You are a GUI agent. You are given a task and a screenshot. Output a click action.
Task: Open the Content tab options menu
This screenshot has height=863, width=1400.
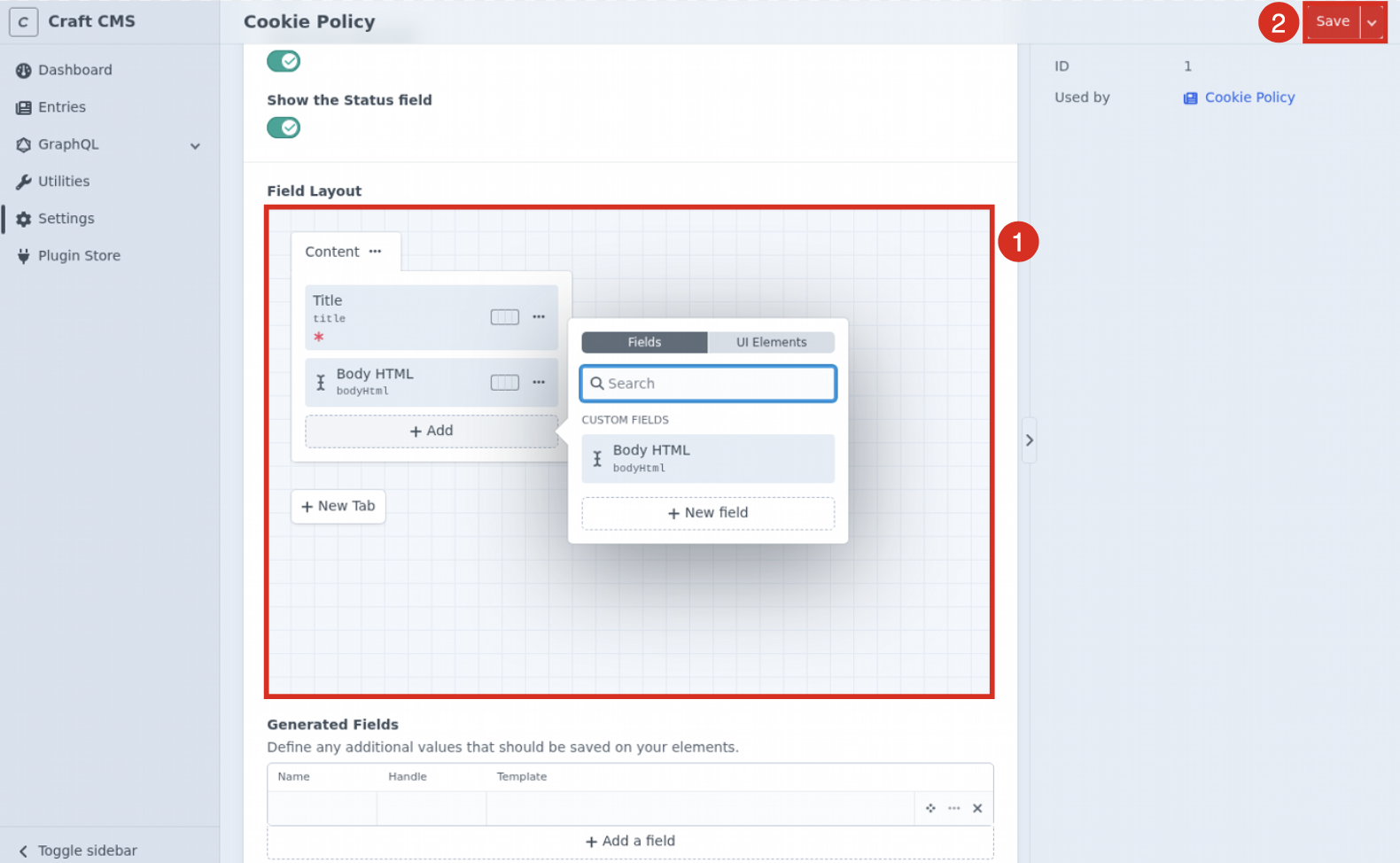[376, 252]
